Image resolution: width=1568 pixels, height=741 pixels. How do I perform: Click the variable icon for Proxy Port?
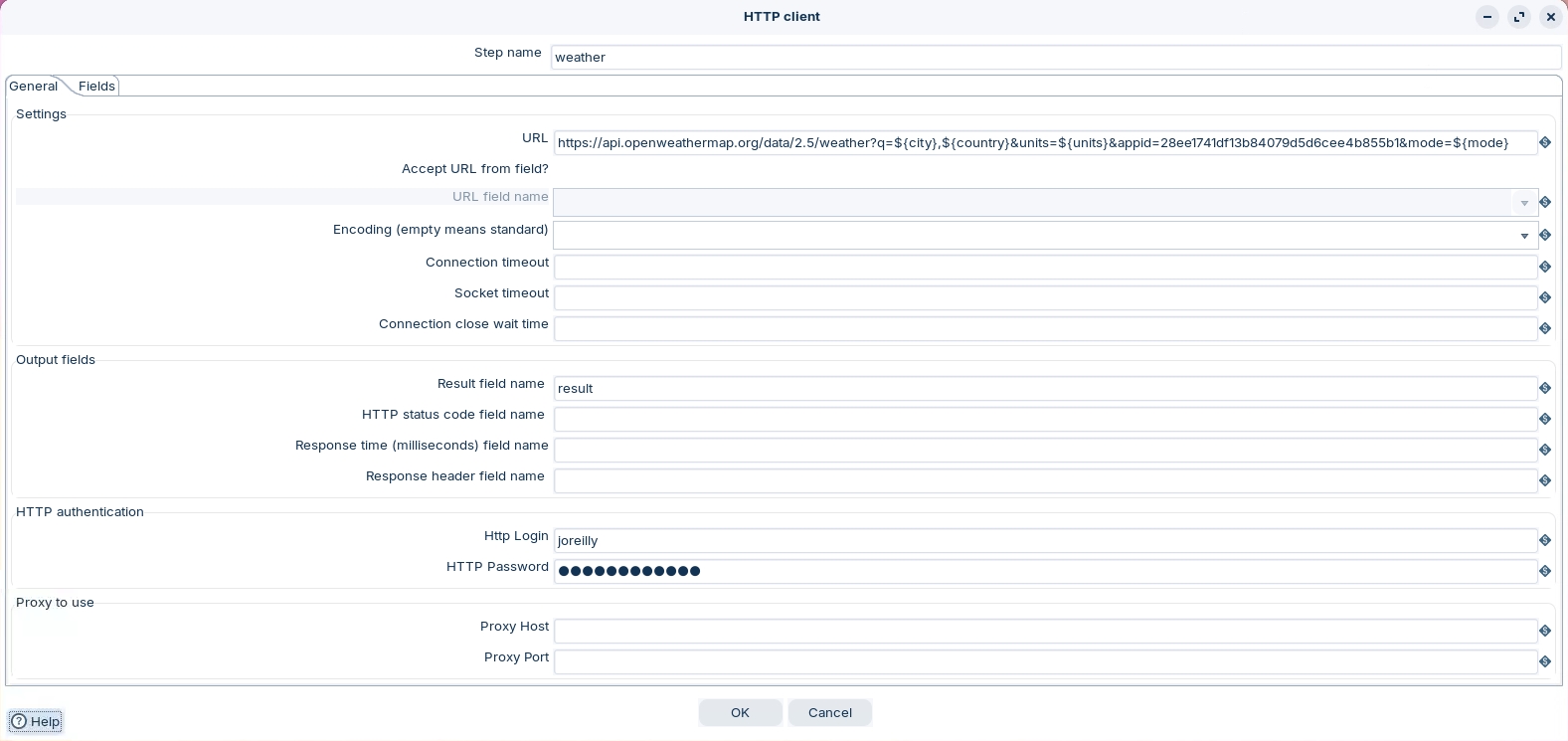[1545, 661]
